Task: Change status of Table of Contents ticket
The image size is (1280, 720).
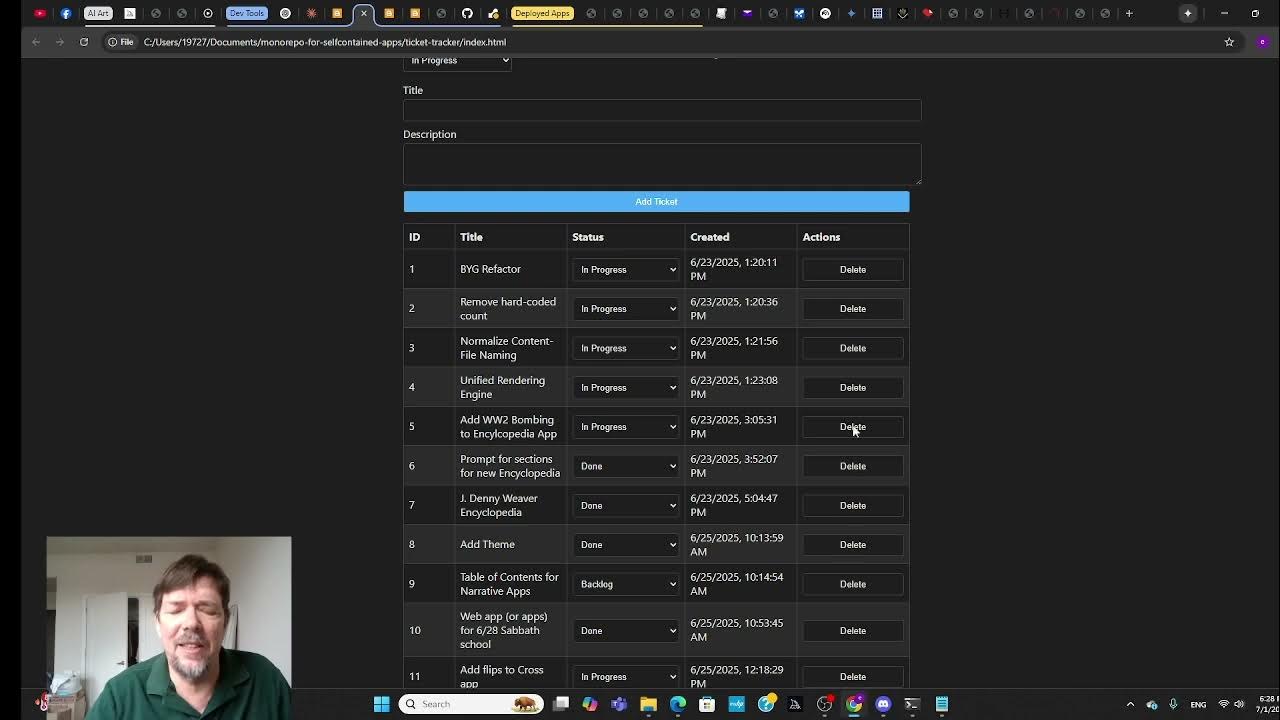Action: [x=625, y=584]
